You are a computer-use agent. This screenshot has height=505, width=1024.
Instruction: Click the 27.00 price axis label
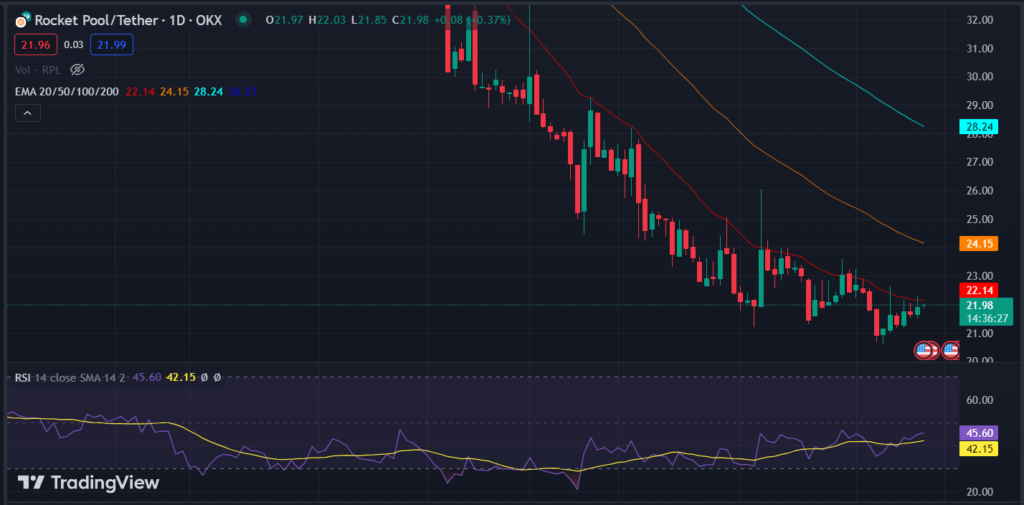980,162
